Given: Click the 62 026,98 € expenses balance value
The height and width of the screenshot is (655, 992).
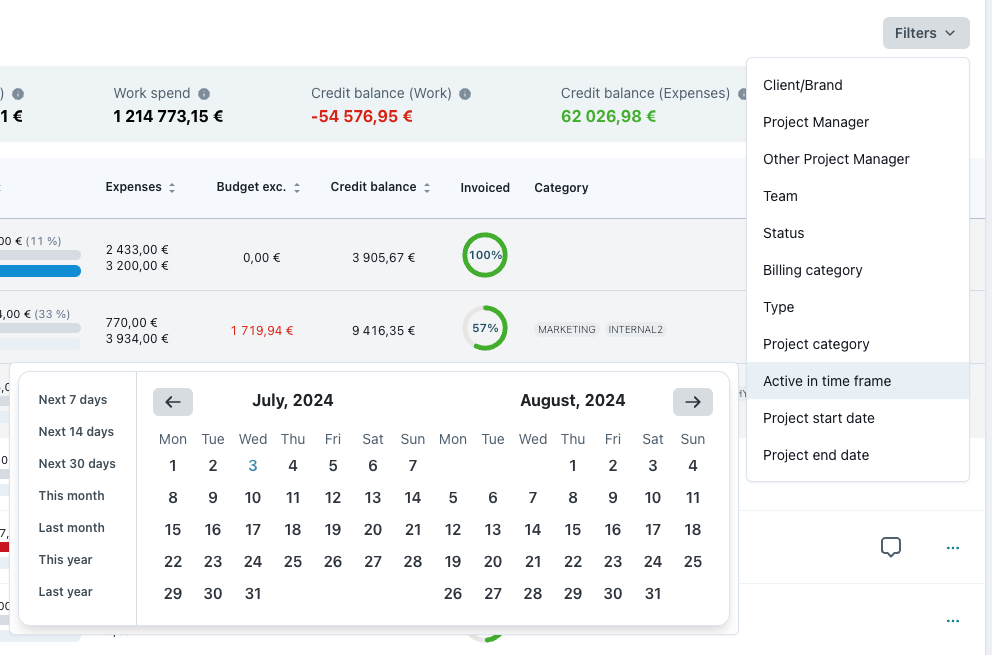Looking at the screenshot, I should coord(609,116).
